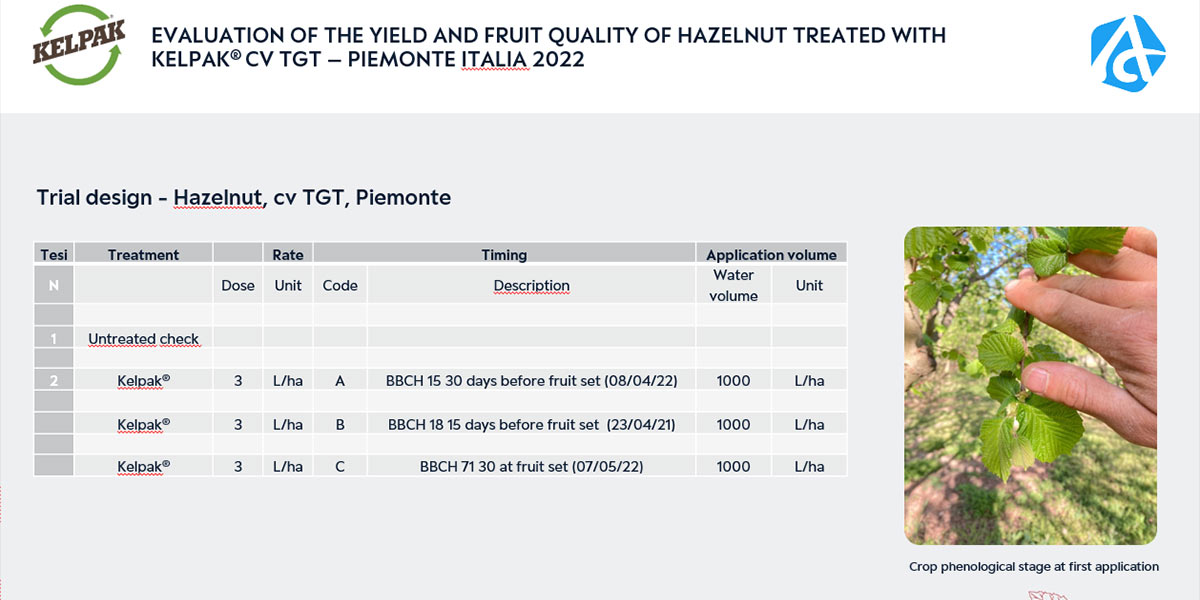Screen dimensions: 1200x600
Task: Click timing code 'C' cell
Action: (x=340, y=466)
